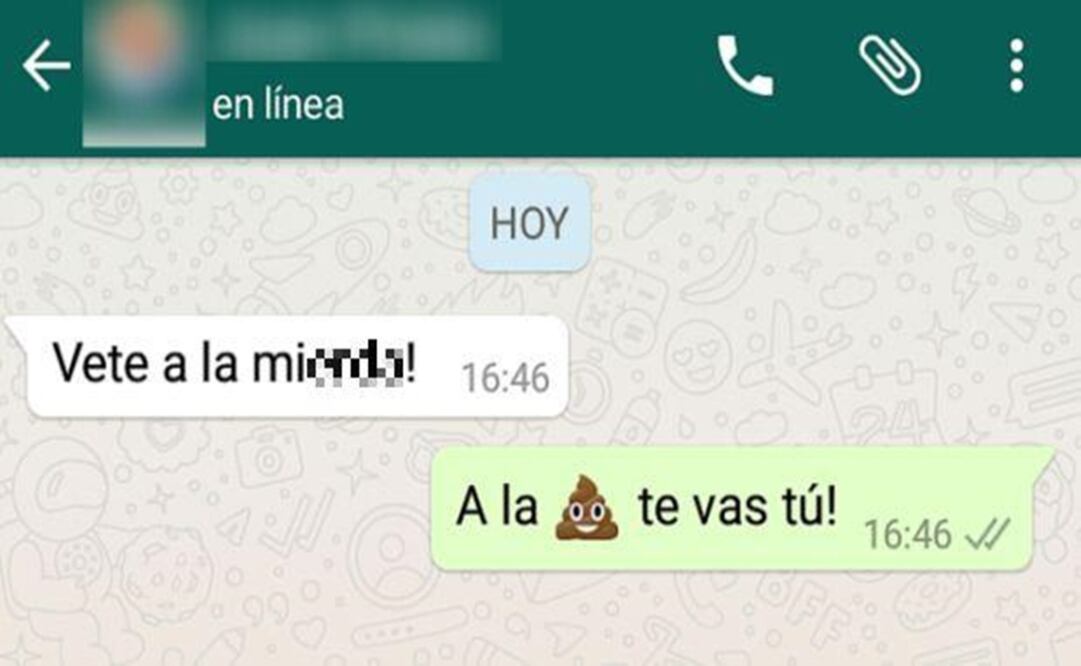The width and height of the screenshot is (1081, 666).
Task: Click the HOY date chip
Action: [x=529, y=224]
